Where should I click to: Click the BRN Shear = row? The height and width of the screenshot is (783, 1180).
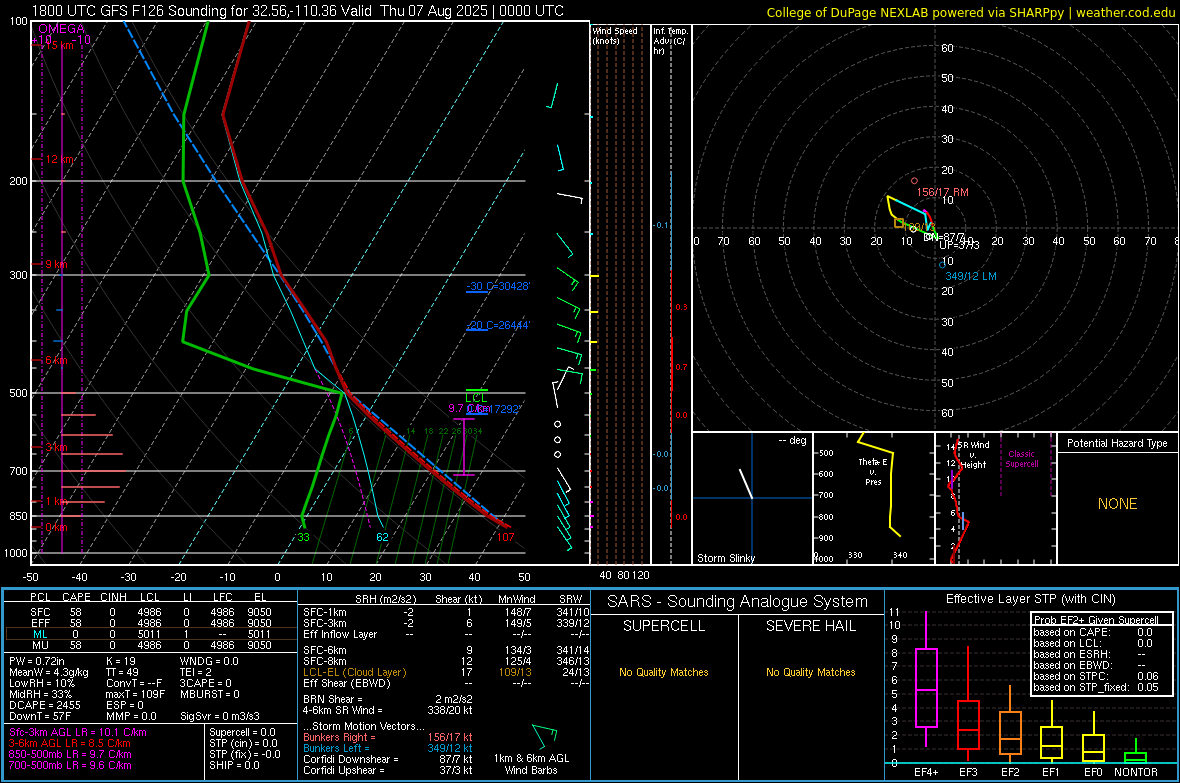tap(388, 699)
